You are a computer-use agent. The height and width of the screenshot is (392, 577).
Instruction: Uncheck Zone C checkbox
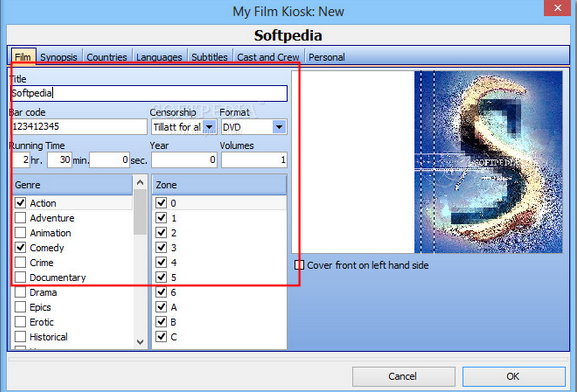pyautogui.click(x=161, y=336)
